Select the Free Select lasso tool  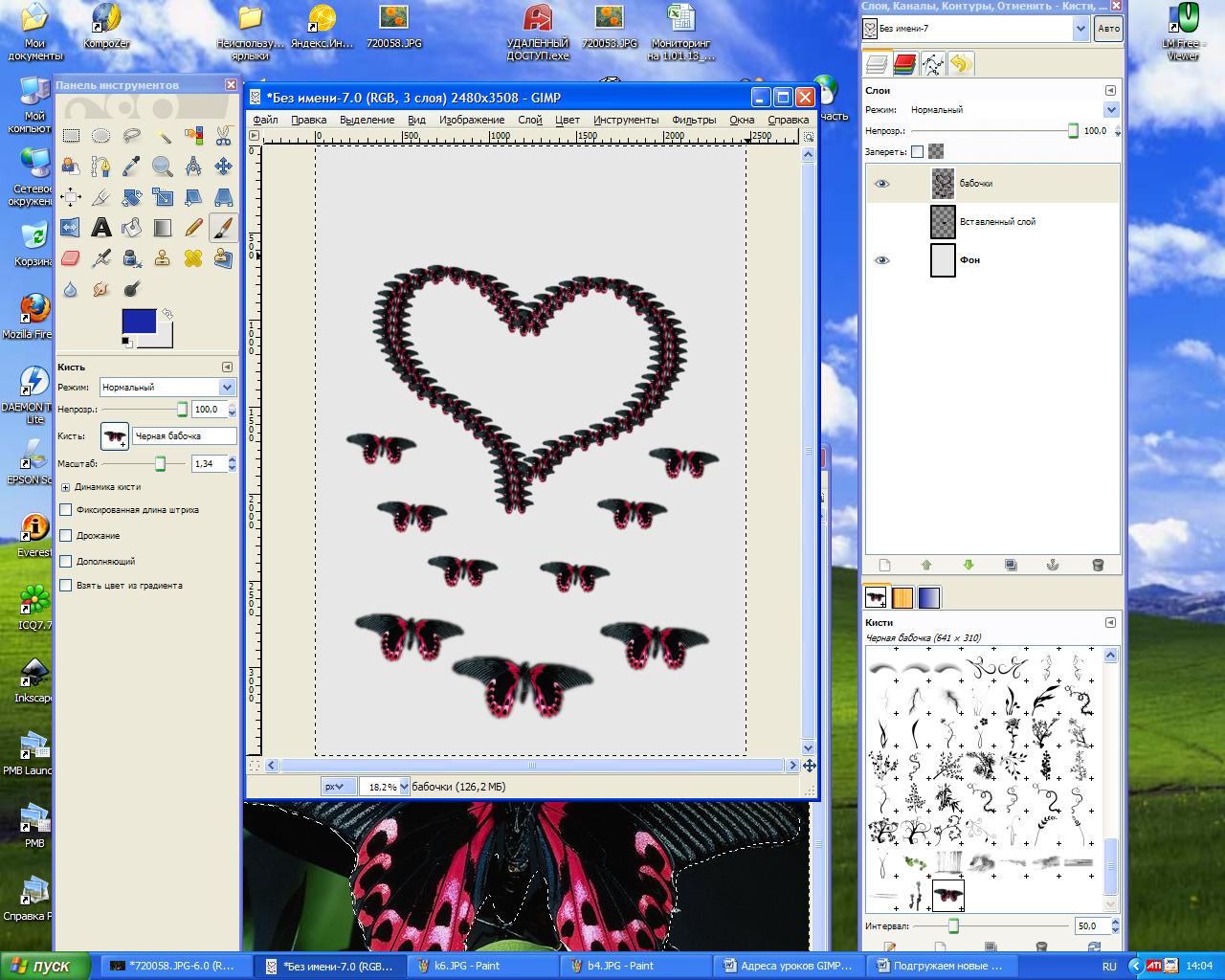click(x=132, y=136)
